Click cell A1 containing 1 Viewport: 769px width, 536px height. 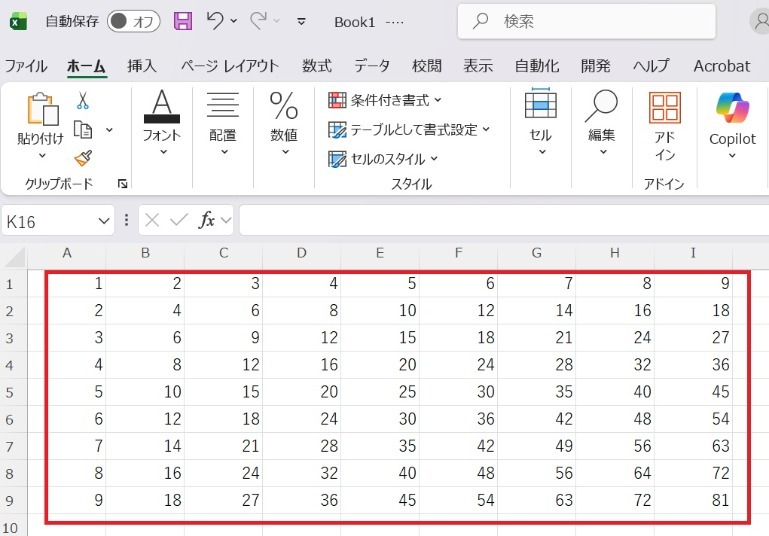(x=67, y=283)
